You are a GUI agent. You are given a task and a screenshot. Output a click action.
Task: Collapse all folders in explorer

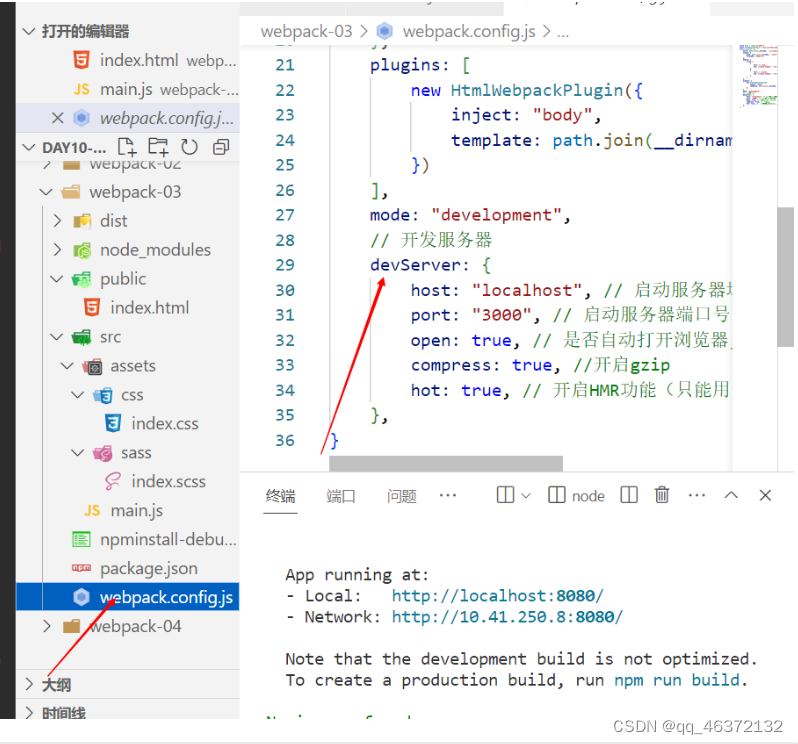221,147
